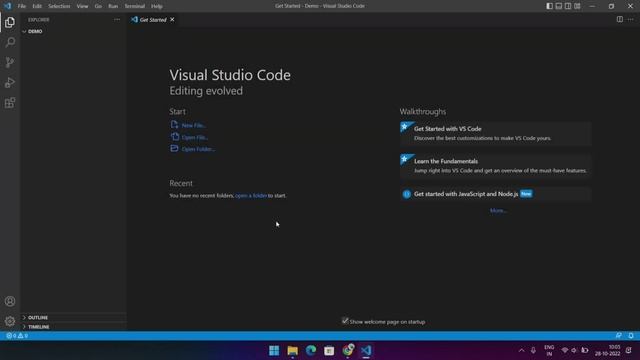Viewport: 640px width, 360px height.
Task: Click the More... walkthroughs link
Action: coord(498,211)
